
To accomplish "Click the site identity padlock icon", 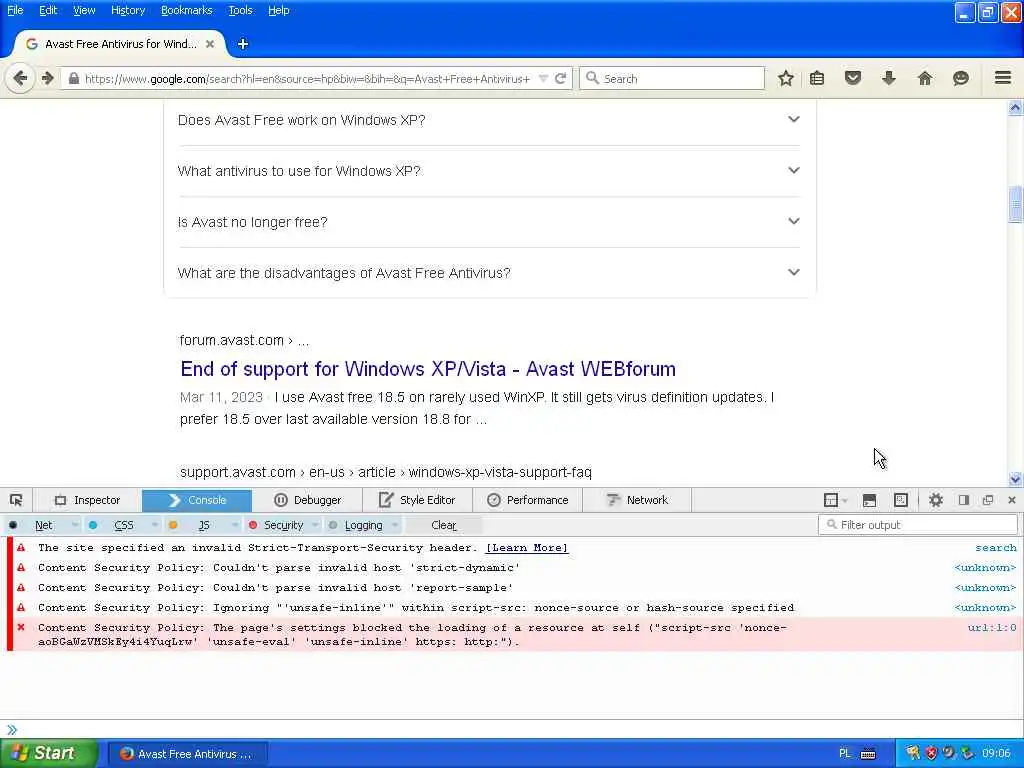I will click(74, 78).
